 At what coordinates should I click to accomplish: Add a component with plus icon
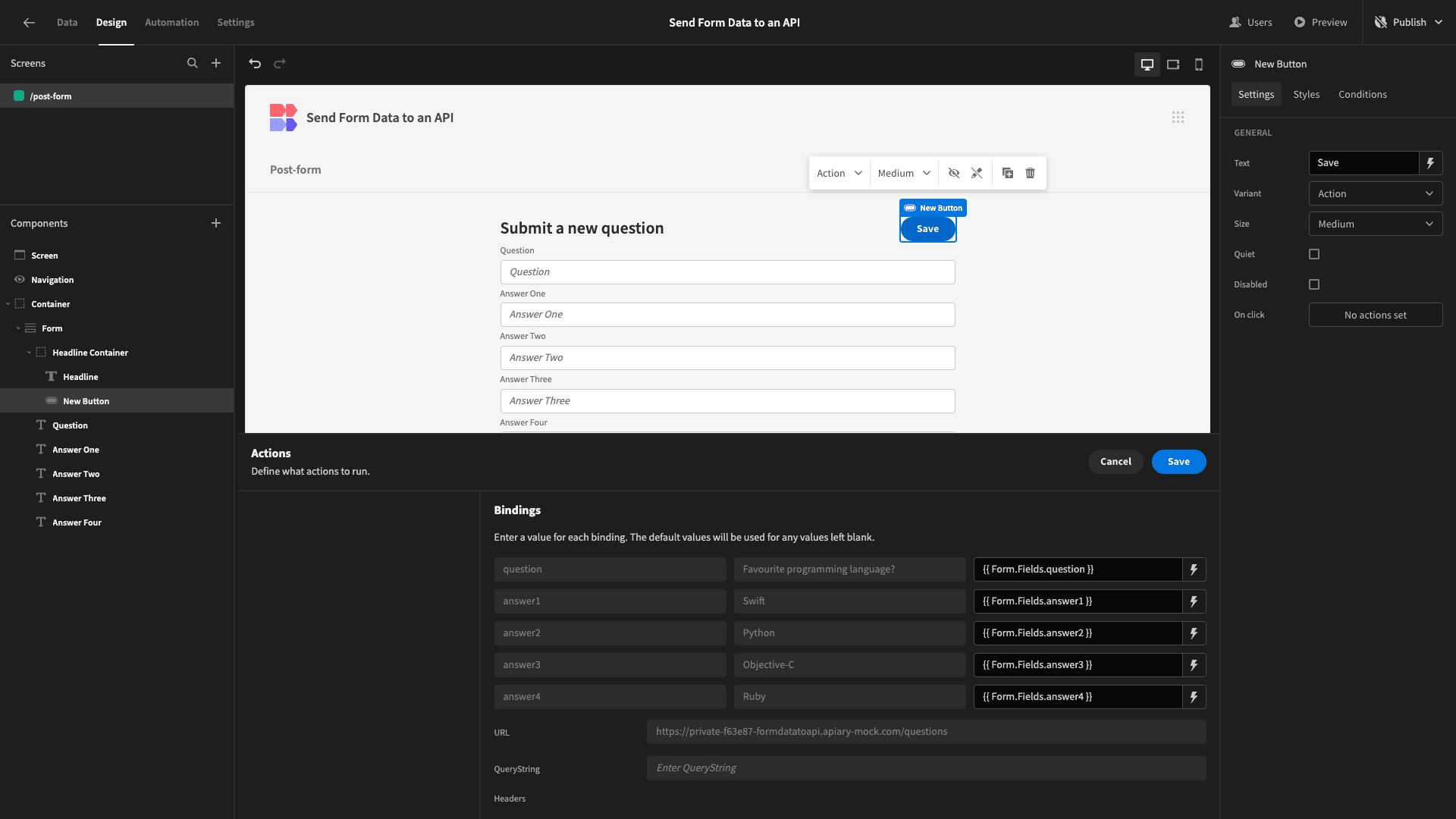pyautogui.click(x=216, y=223)
